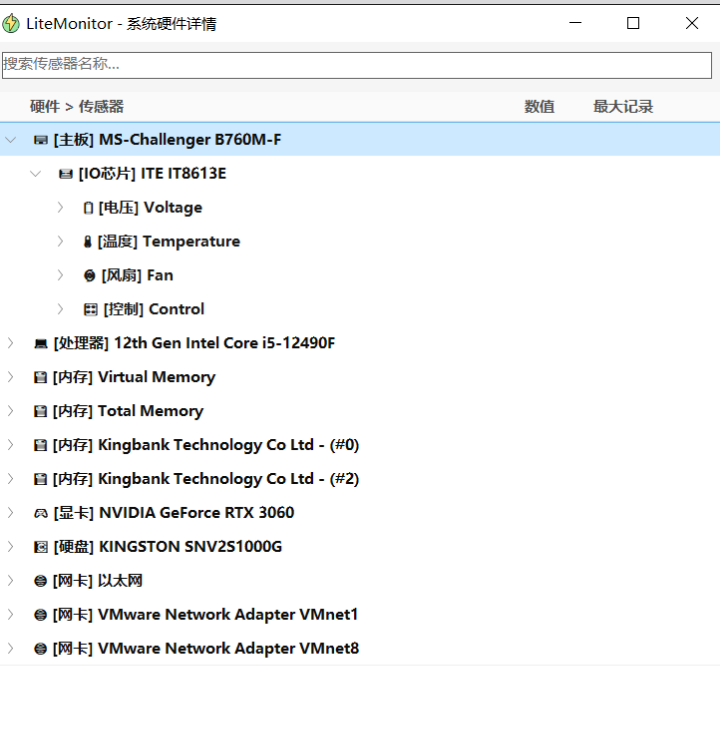Image resolution: width=720 pixels, height=752 pixels.
Task: Select the [控制] Control row text
Action: (x=154, y=309)
